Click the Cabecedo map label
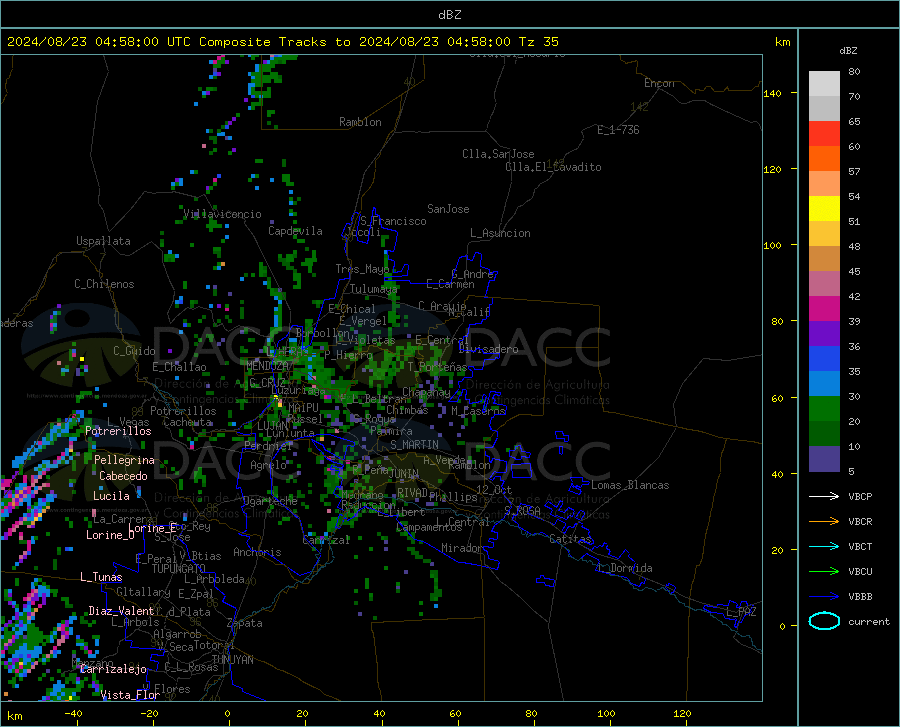Screen dimensions: 900x727 [123, 476]
